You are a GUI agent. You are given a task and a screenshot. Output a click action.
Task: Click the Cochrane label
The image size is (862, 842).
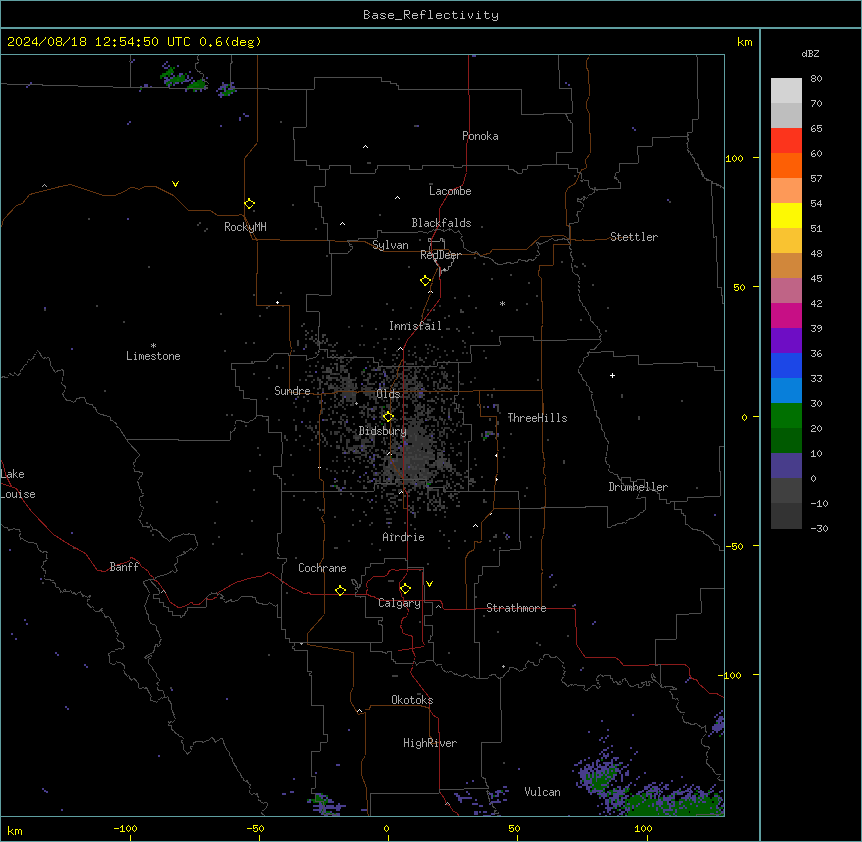322,568
